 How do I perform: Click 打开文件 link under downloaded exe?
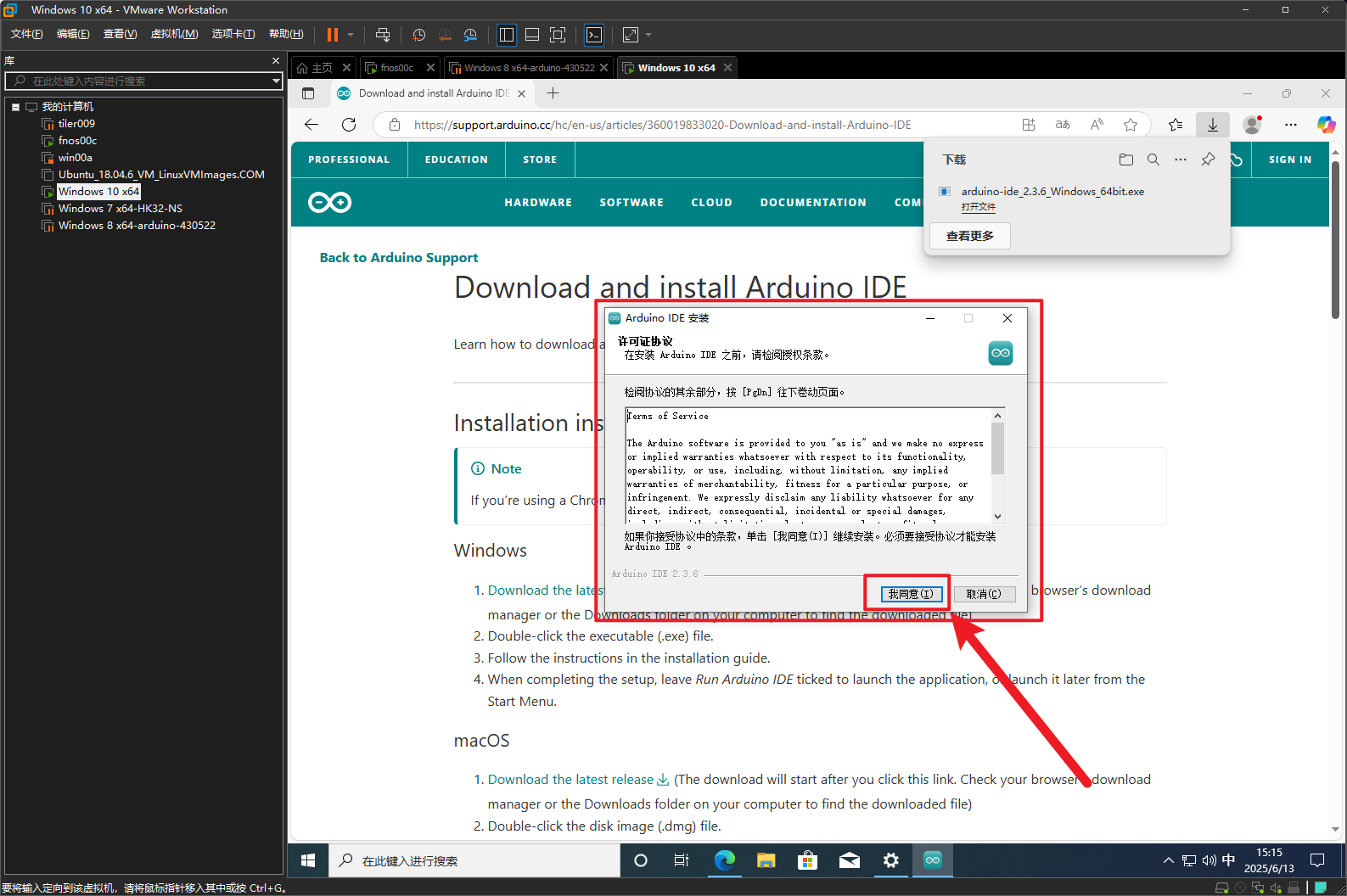[978, 207]
